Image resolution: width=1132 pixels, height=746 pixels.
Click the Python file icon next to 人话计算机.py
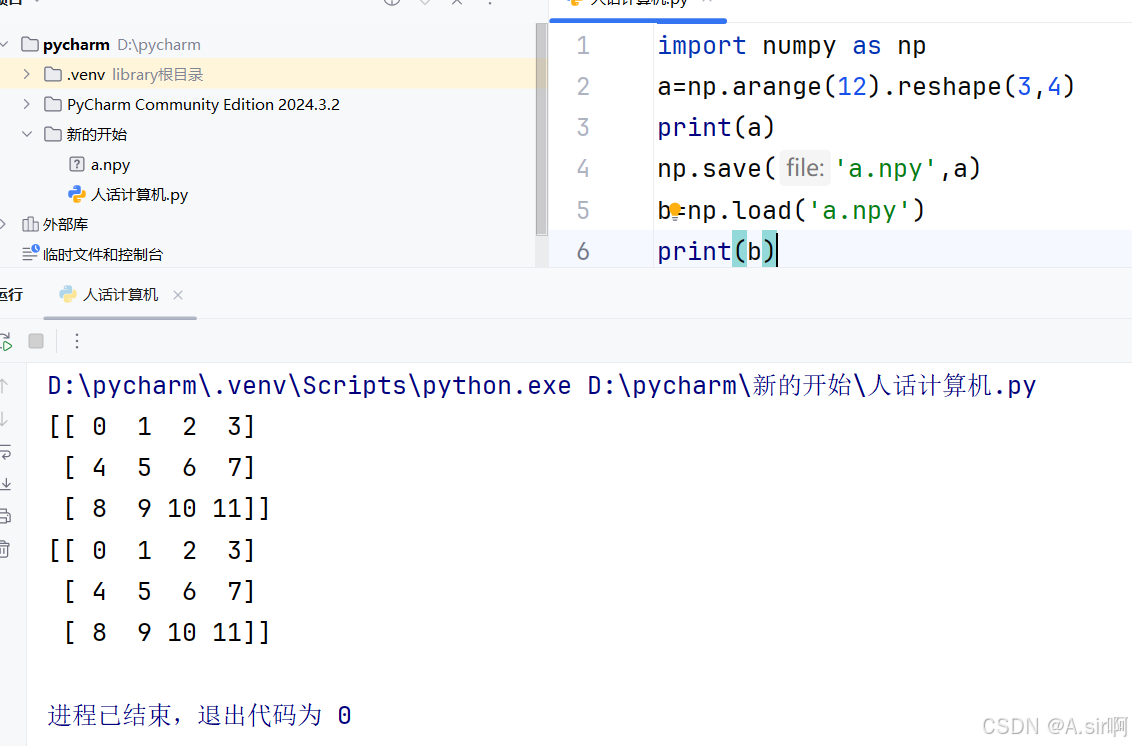(x=75, y=194)
